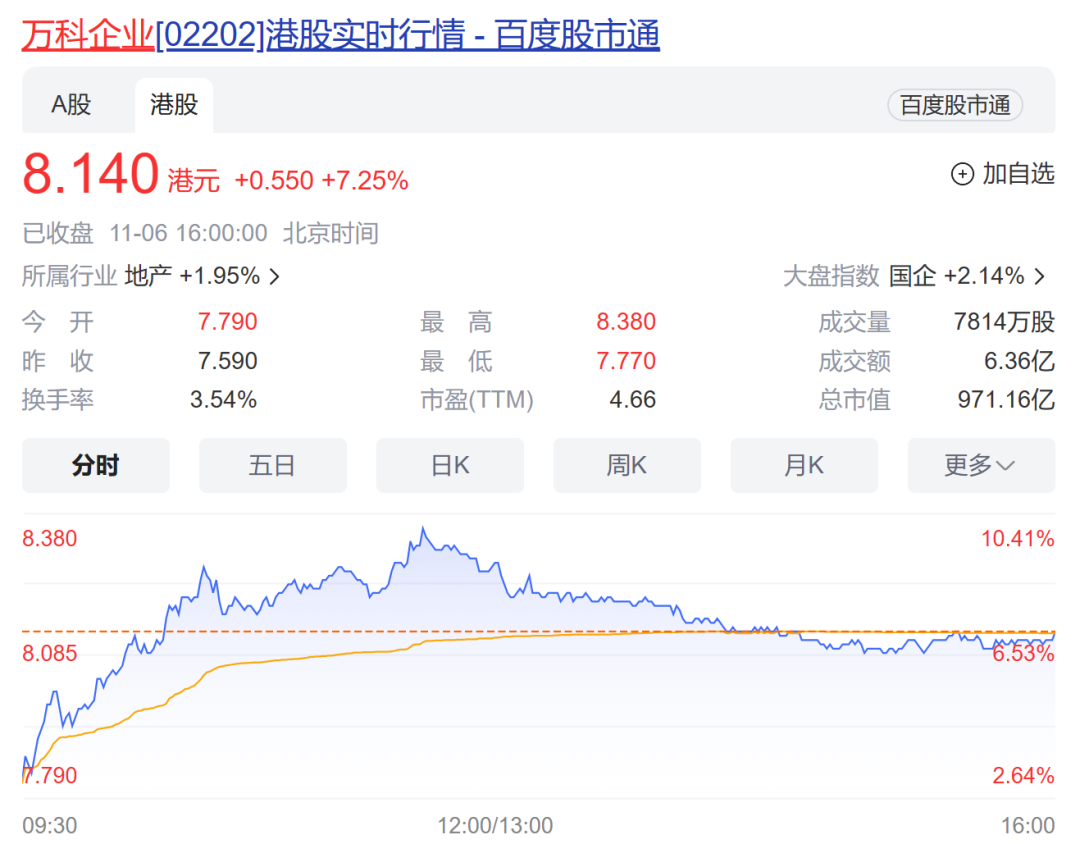Click the 市盈(TTM) value 4.66
1080x844 pixels.
coord(632,400)
